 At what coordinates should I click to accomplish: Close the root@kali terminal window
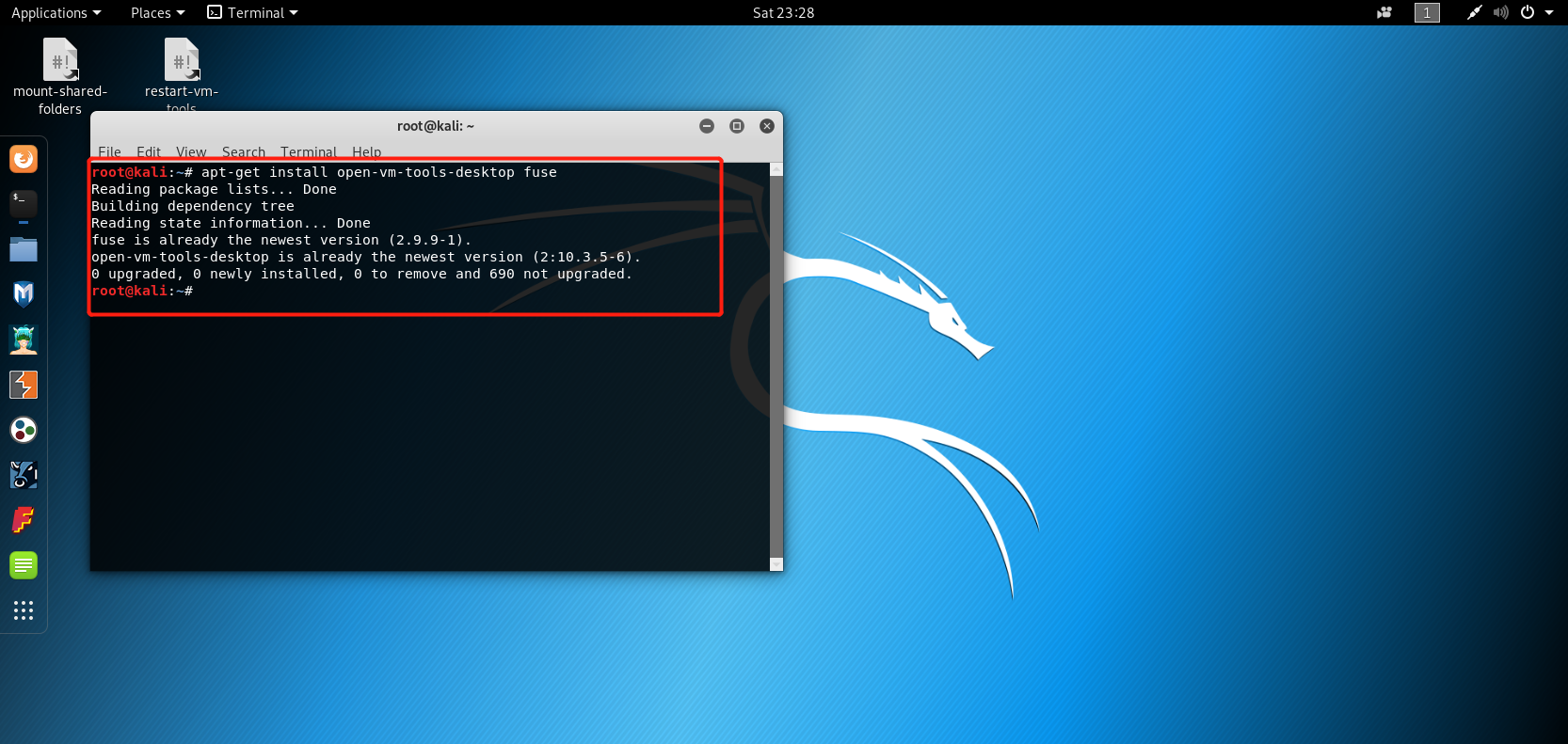click(x=767, y=126)
